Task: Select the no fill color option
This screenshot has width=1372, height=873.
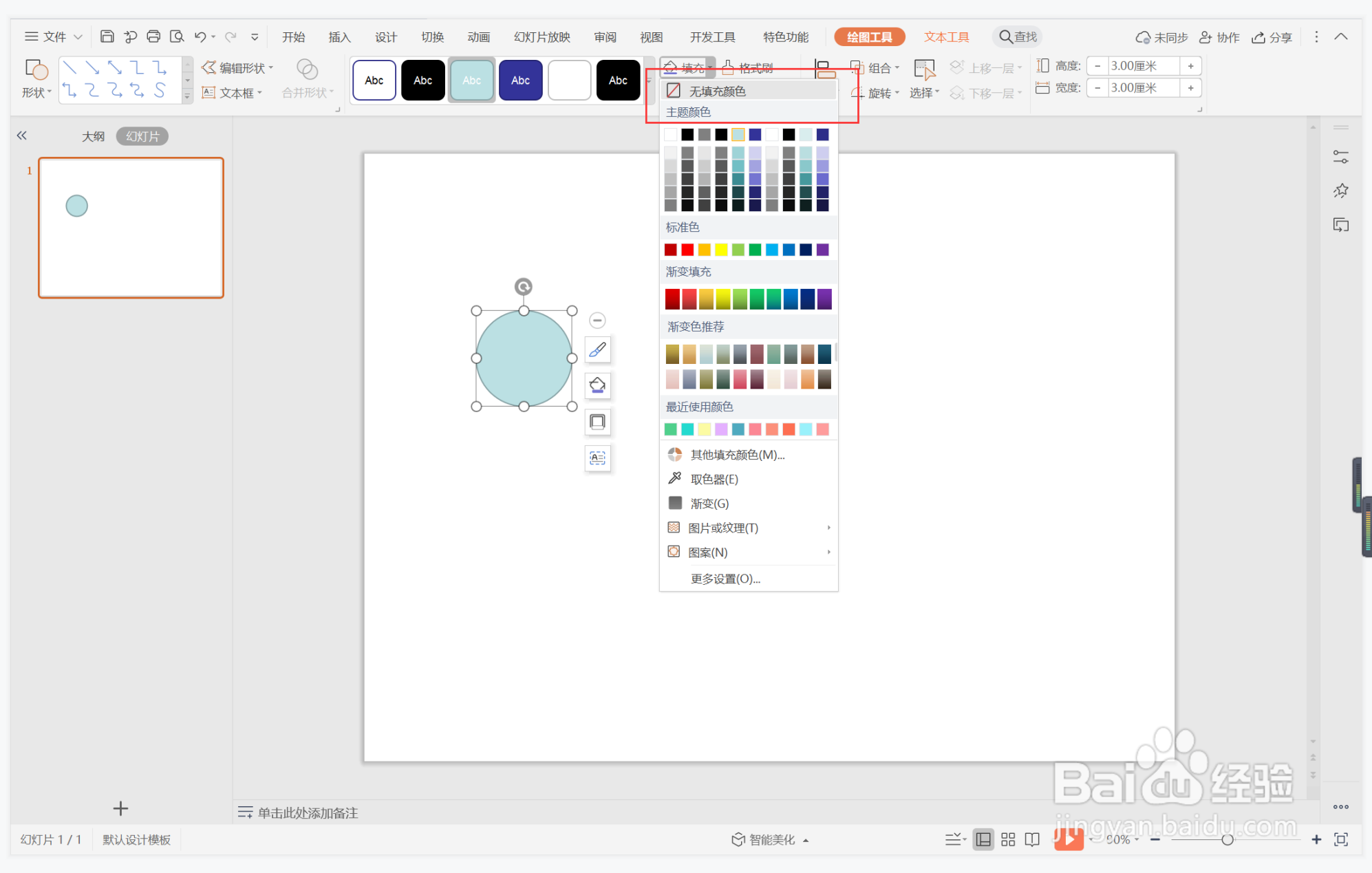Action: [x=716, y=91]
